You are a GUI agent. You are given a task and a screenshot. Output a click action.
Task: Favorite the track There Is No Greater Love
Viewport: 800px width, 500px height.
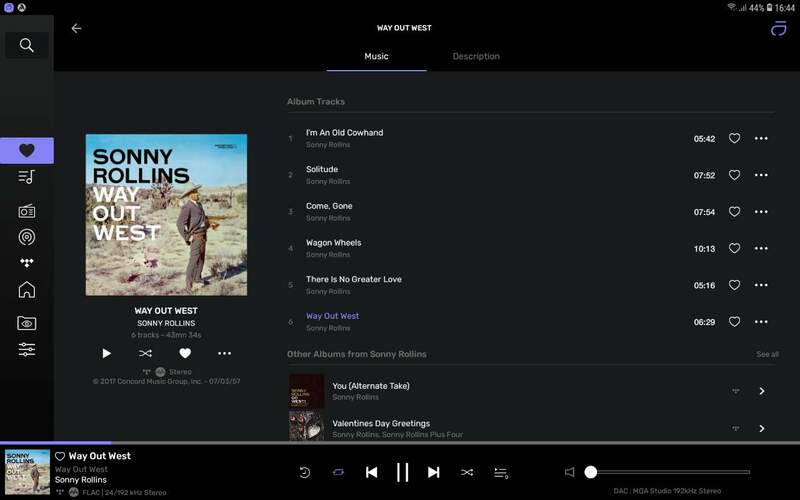point(734,285)
